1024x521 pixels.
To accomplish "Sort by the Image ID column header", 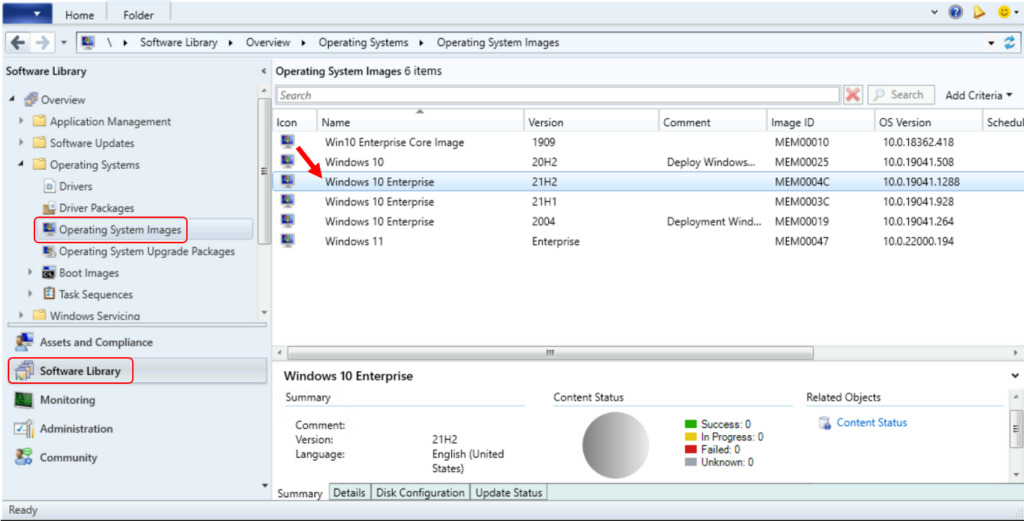I will click(820, 122).
